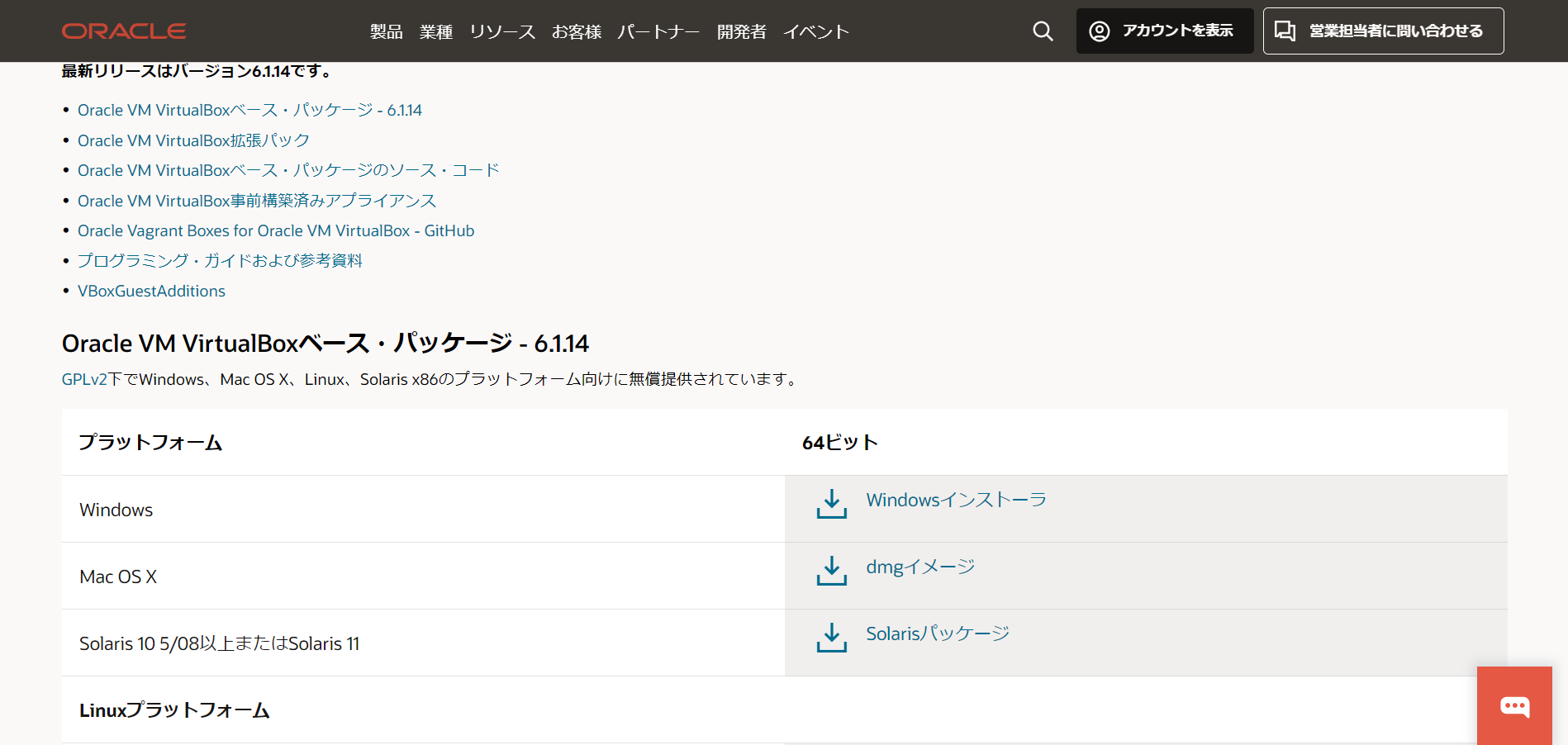Click the GPLv2 license link

pyautogui.click(x=84, y=379)
